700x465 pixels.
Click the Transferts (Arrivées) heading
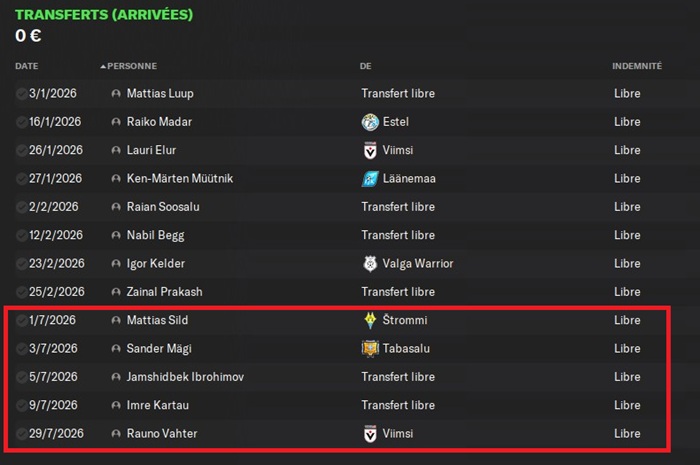click(x=104, y=15)
